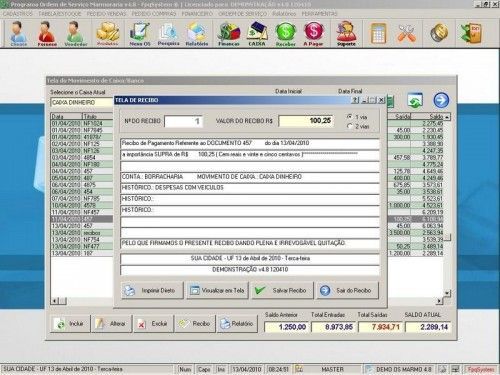Click the grid's scroll-left arrow
This screenshot has width=500, height=375.
pos(55,301)
